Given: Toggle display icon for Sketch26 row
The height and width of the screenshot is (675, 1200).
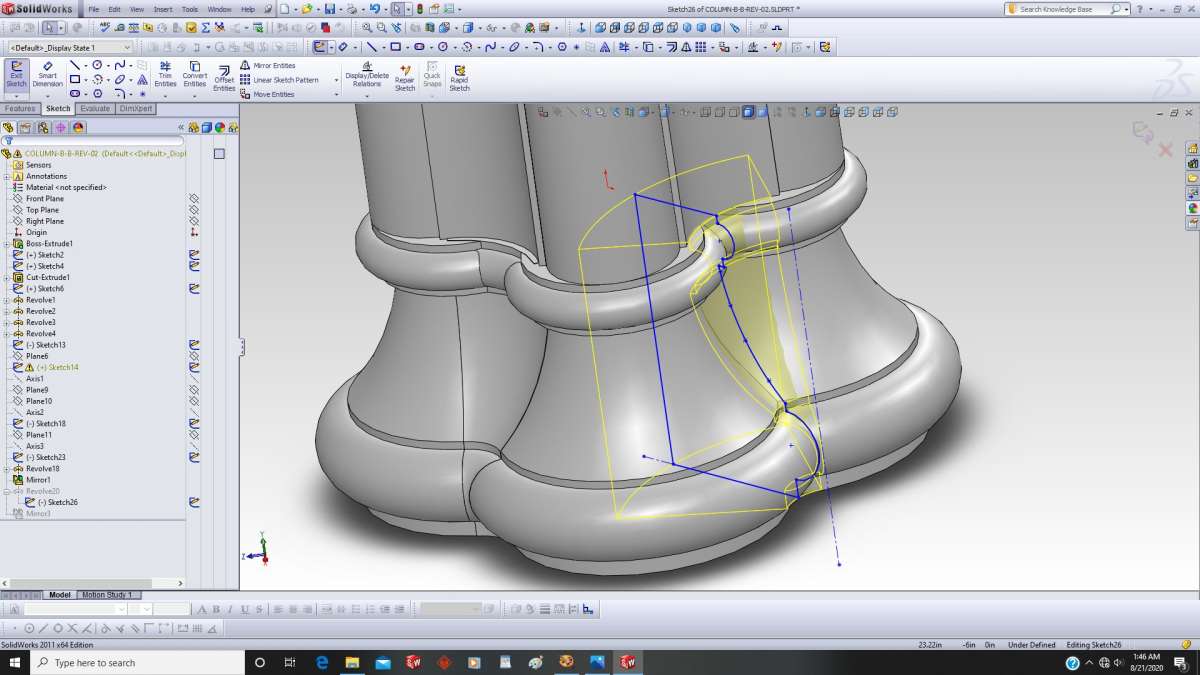Looking at the screenshot, I should [194, 502].
